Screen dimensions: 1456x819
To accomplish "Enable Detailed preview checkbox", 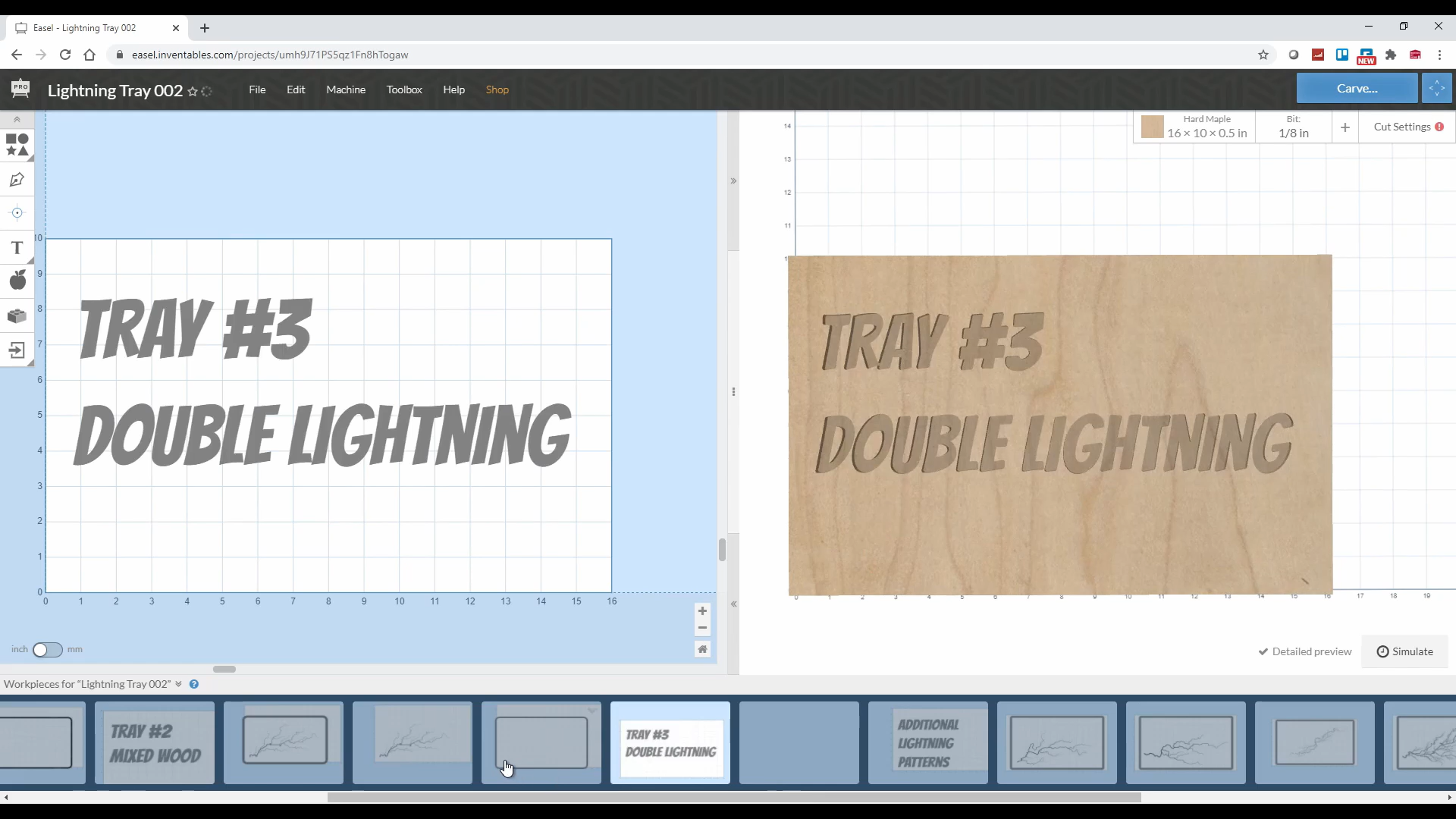I will (x=1264, y=651).
